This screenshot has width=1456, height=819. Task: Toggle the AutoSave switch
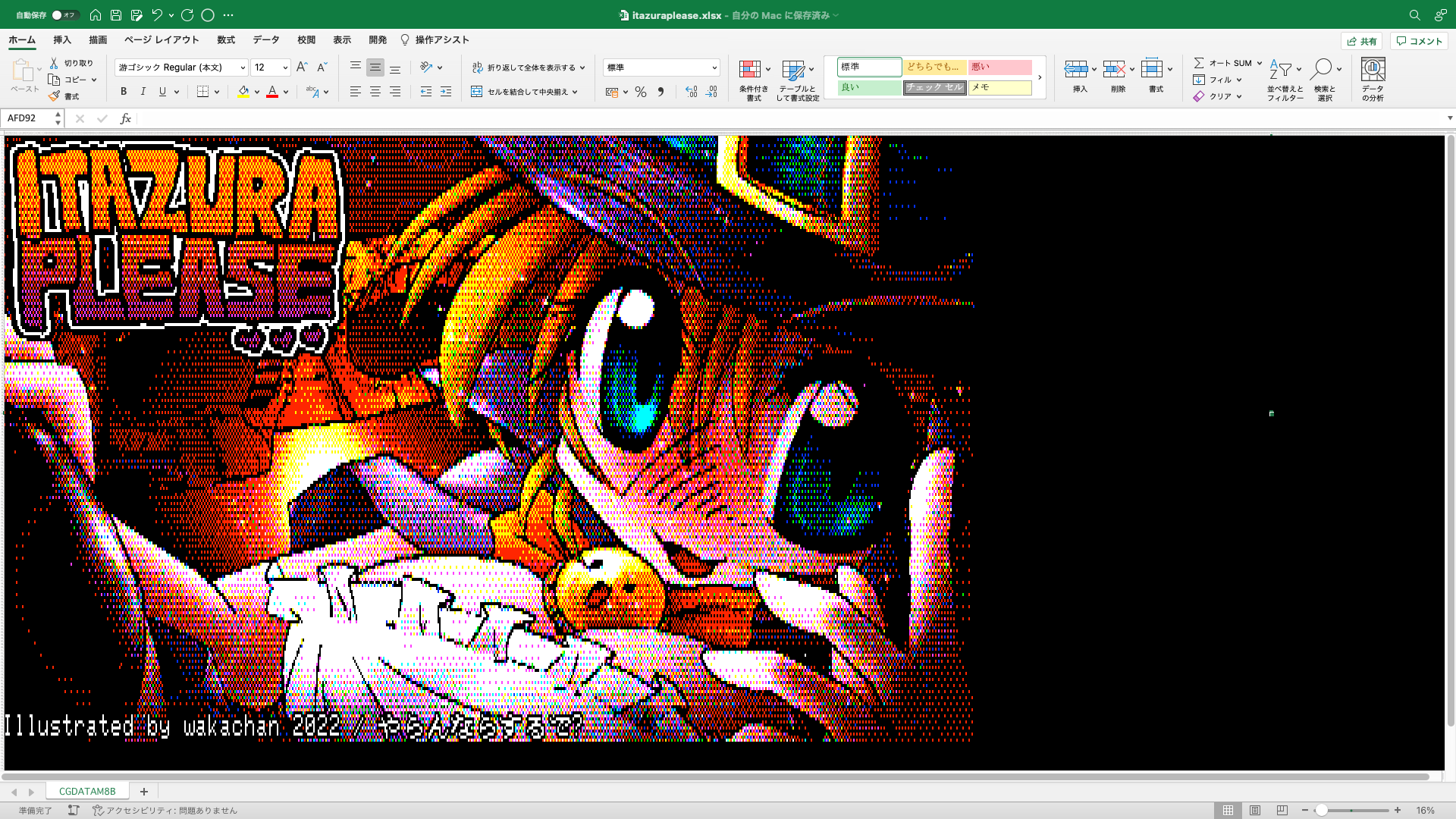(x=64, y=15)
